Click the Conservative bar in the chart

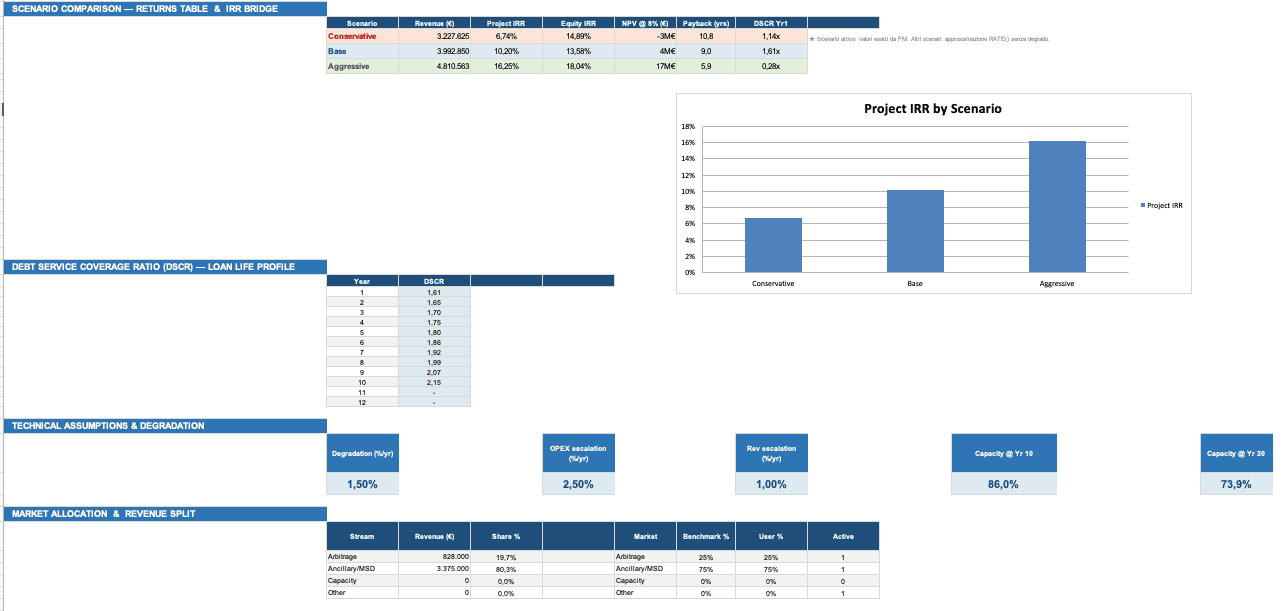click(773, 245)
